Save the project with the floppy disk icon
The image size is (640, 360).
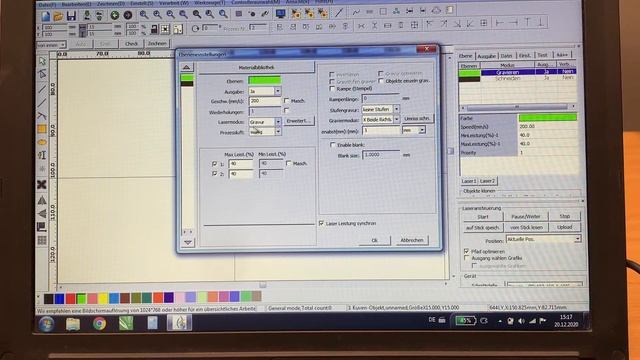tap(71, 16)
